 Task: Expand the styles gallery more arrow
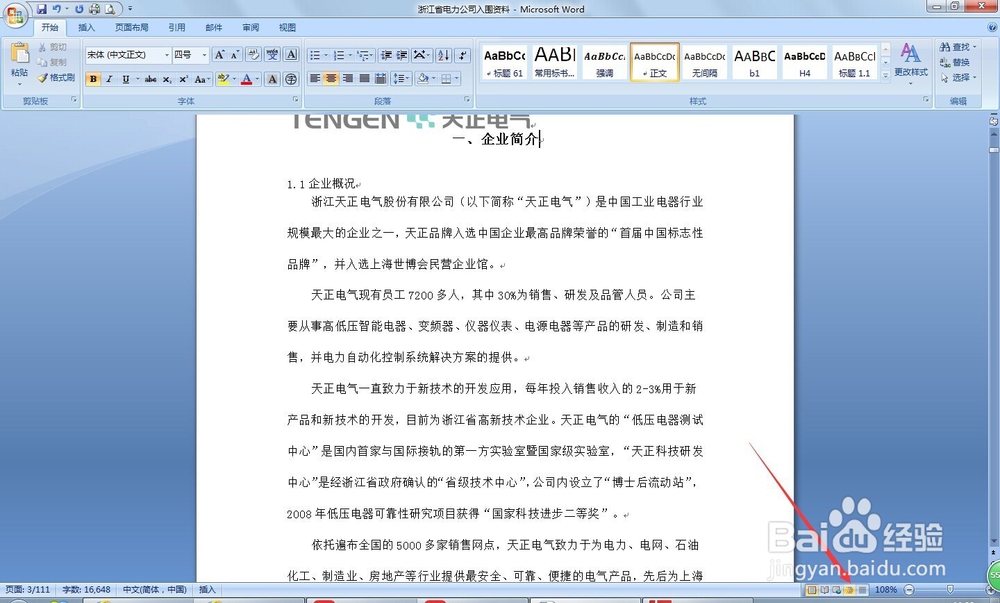point(885,75)
